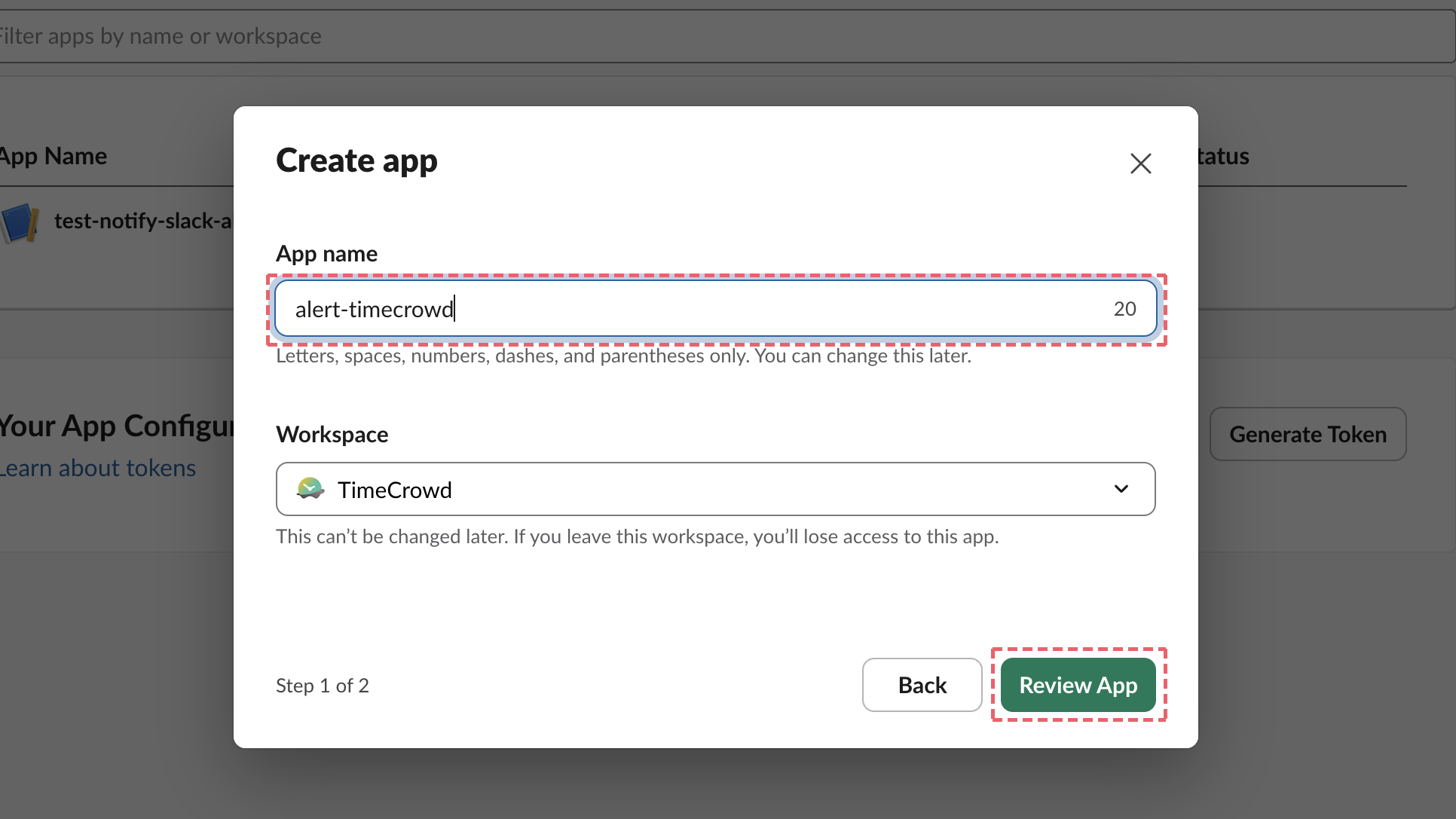Image resolution: width=1456 pixels, height=819 pixels.
Task: Click the Review App button
Action: point(1078,685)
